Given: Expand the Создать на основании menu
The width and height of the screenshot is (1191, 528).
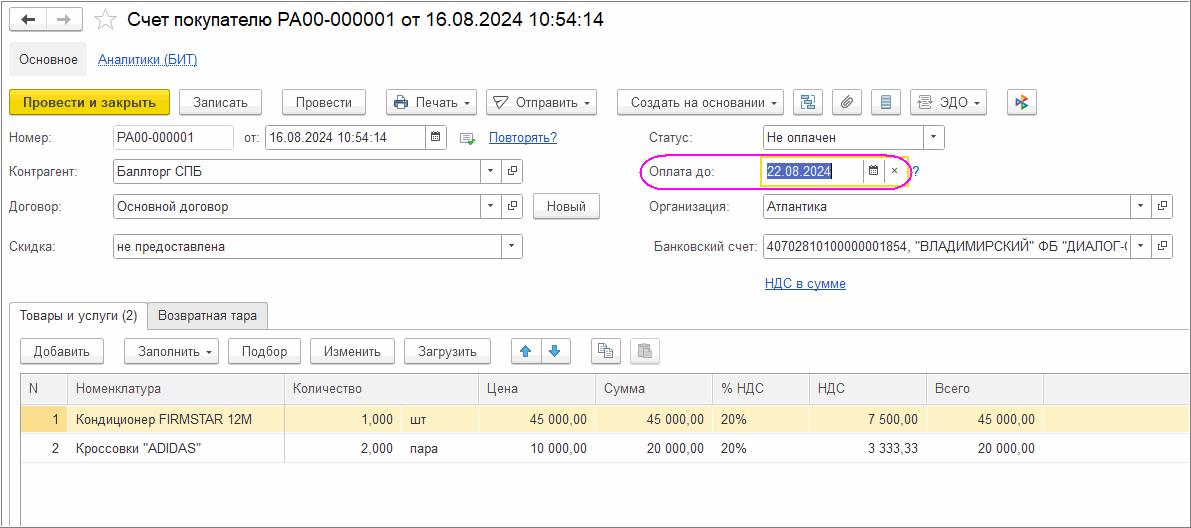Looking at the screenshot, I should click(x=700, y=102).
